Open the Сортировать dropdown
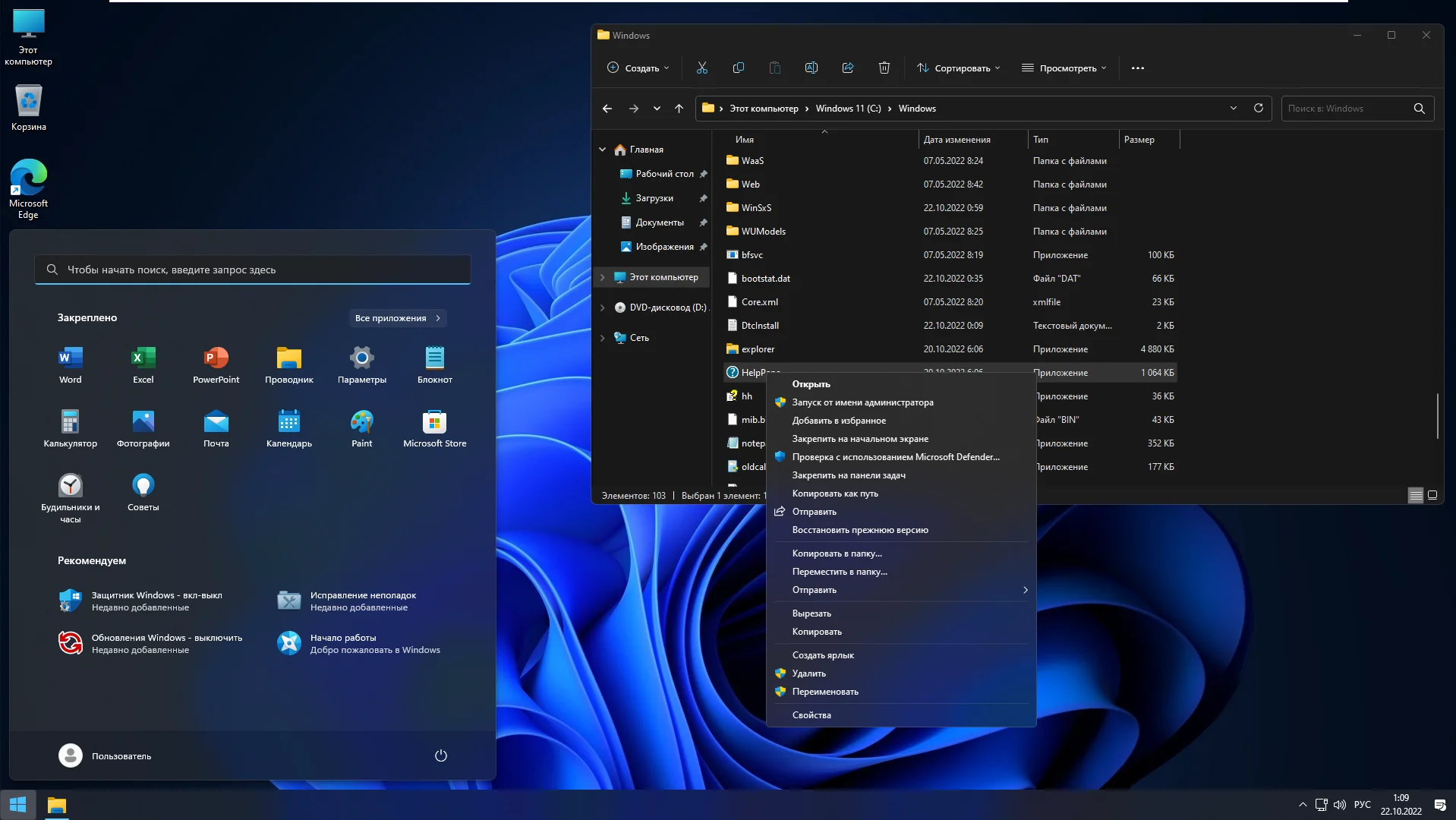This screenshot has width=1456, height=820. coord(958,68)
